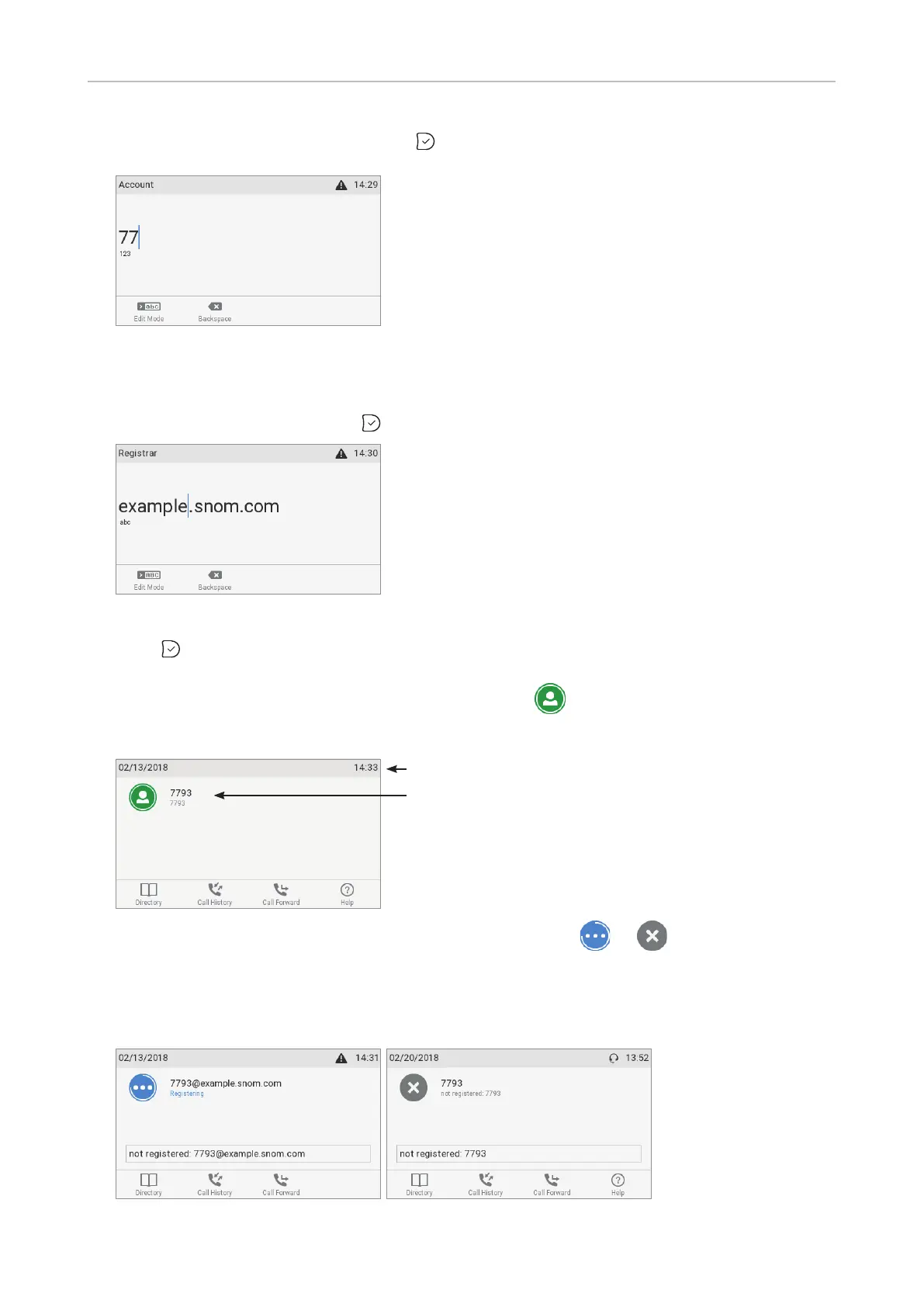
Task: Click the 'not registered: 7793' status bar
Action: point(519,1153)
